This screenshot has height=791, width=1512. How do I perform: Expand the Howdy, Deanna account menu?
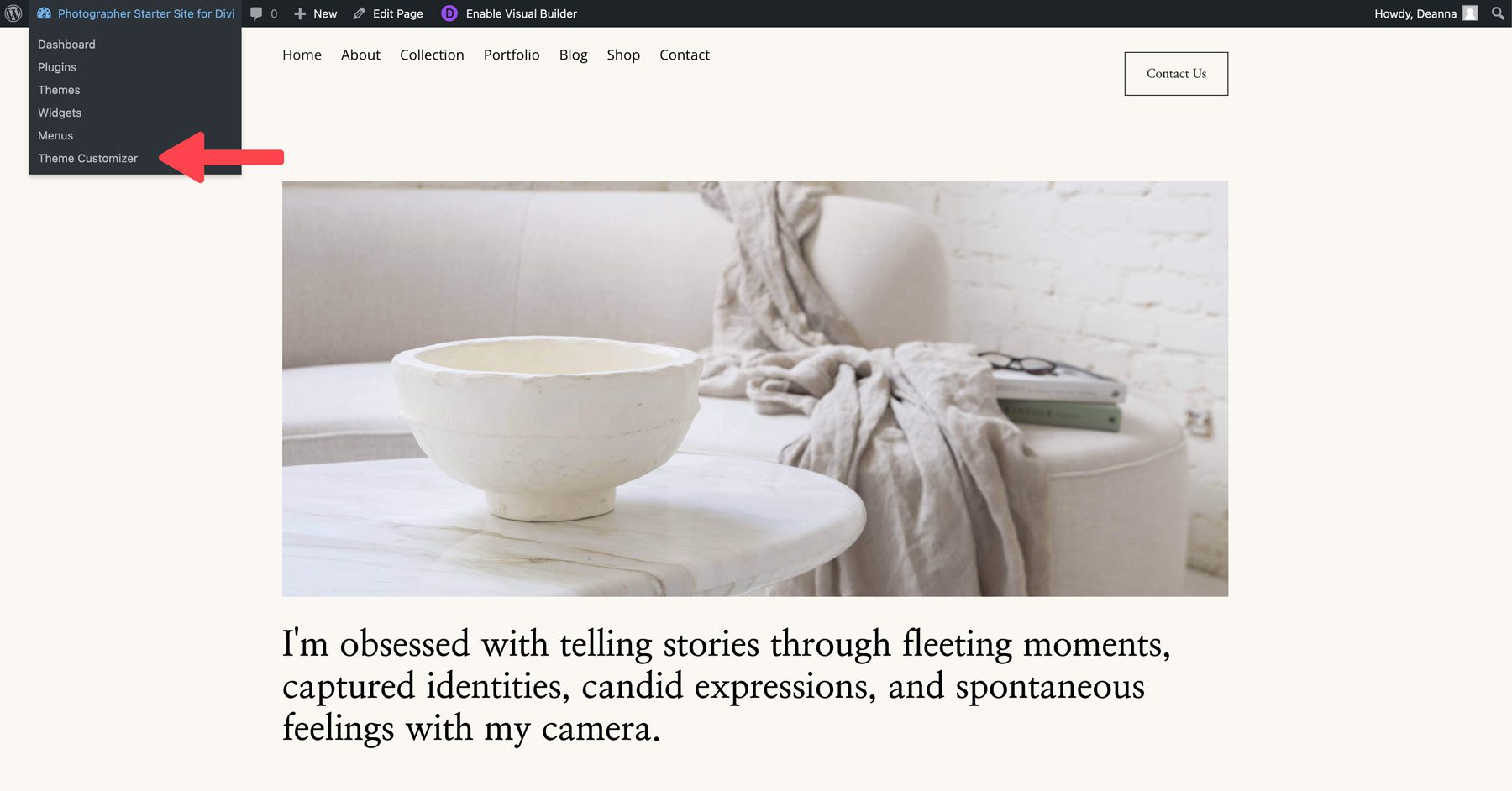click(1415, 13)
